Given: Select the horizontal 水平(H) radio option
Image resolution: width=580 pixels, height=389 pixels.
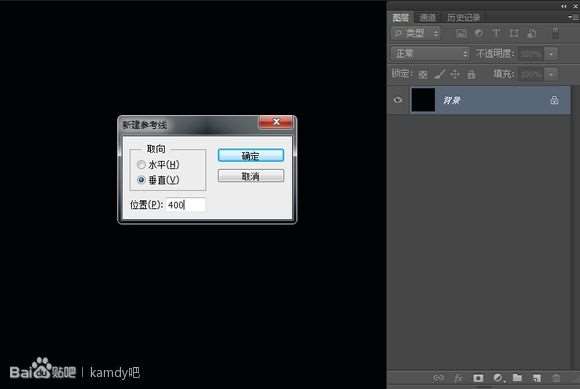Looking at the screenshot, I should coord(141,165).
